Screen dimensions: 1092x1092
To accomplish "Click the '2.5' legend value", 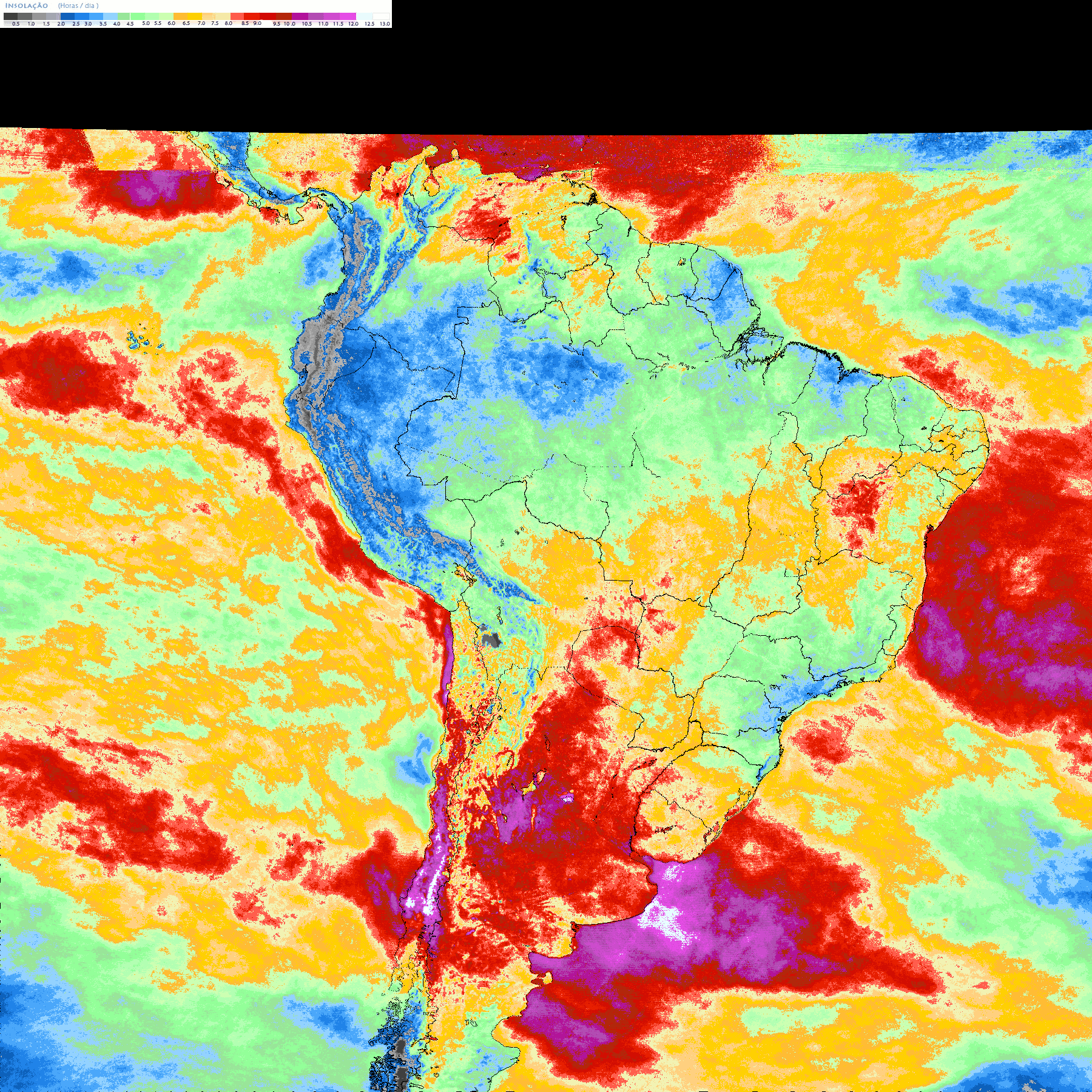I will [76, 24].
